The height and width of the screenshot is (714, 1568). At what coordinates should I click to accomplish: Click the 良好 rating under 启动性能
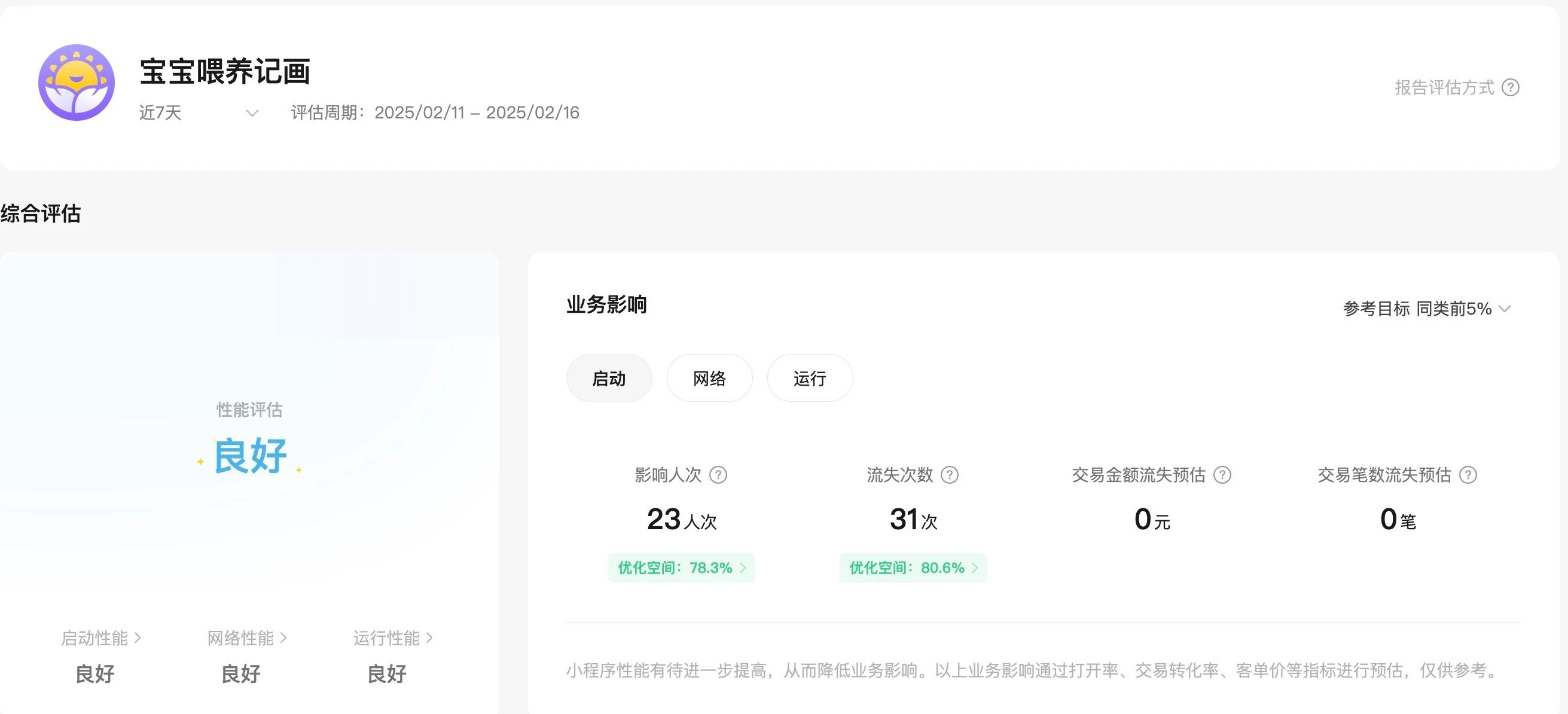pyautogui.click(x=95, y=674)
